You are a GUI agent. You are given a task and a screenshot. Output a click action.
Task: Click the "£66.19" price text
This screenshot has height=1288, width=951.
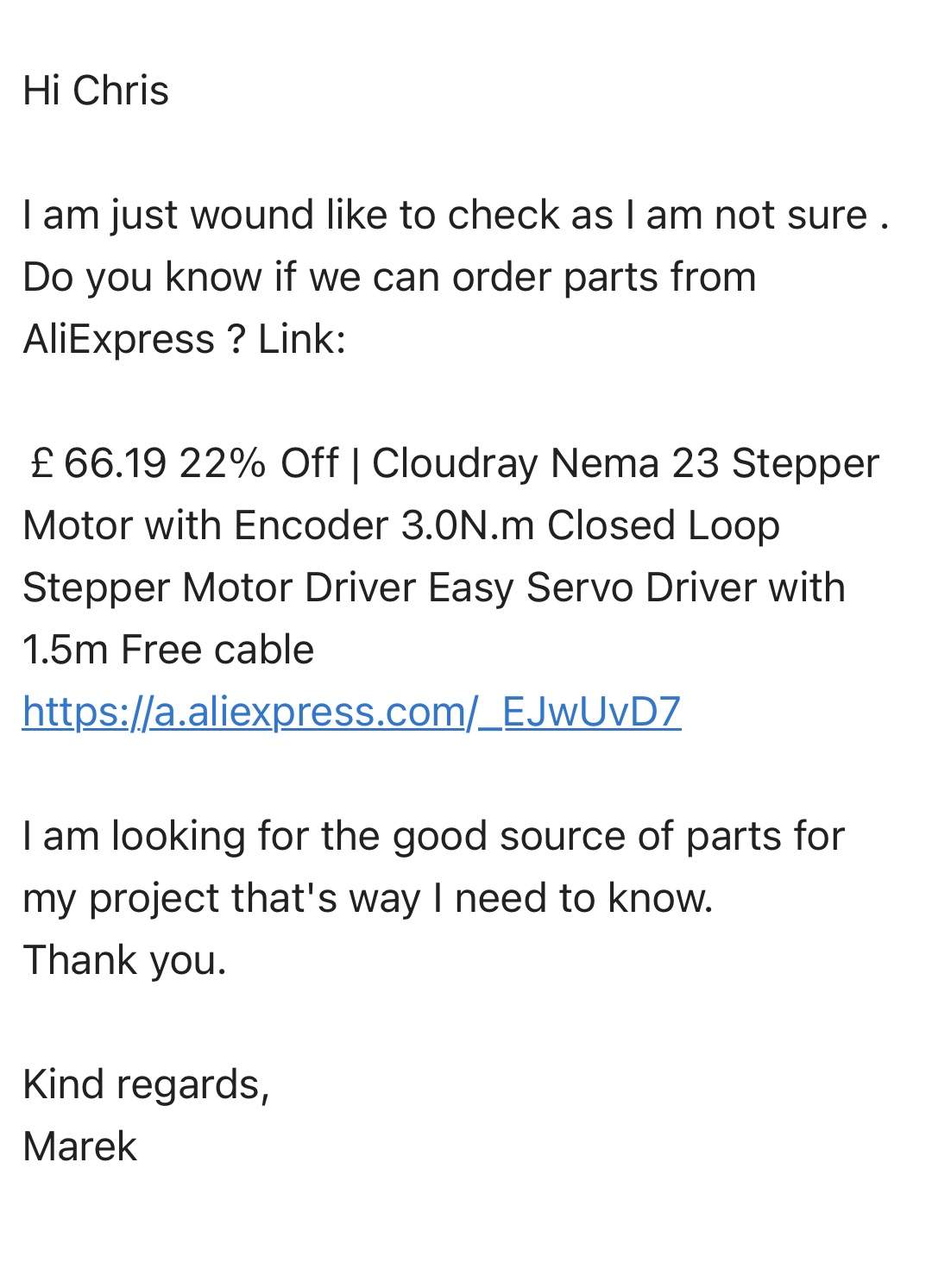coord(98,463)
